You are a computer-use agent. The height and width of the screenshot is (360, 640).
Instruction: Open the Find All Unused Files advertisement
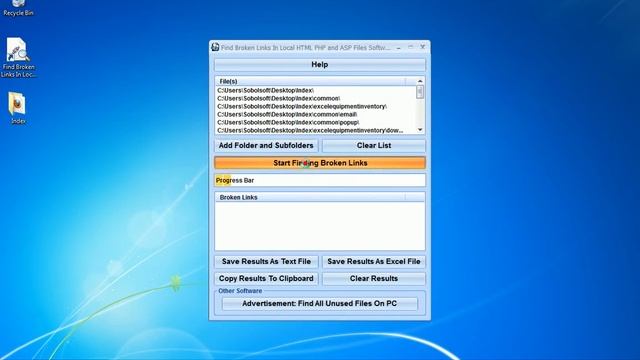point(320,304)
